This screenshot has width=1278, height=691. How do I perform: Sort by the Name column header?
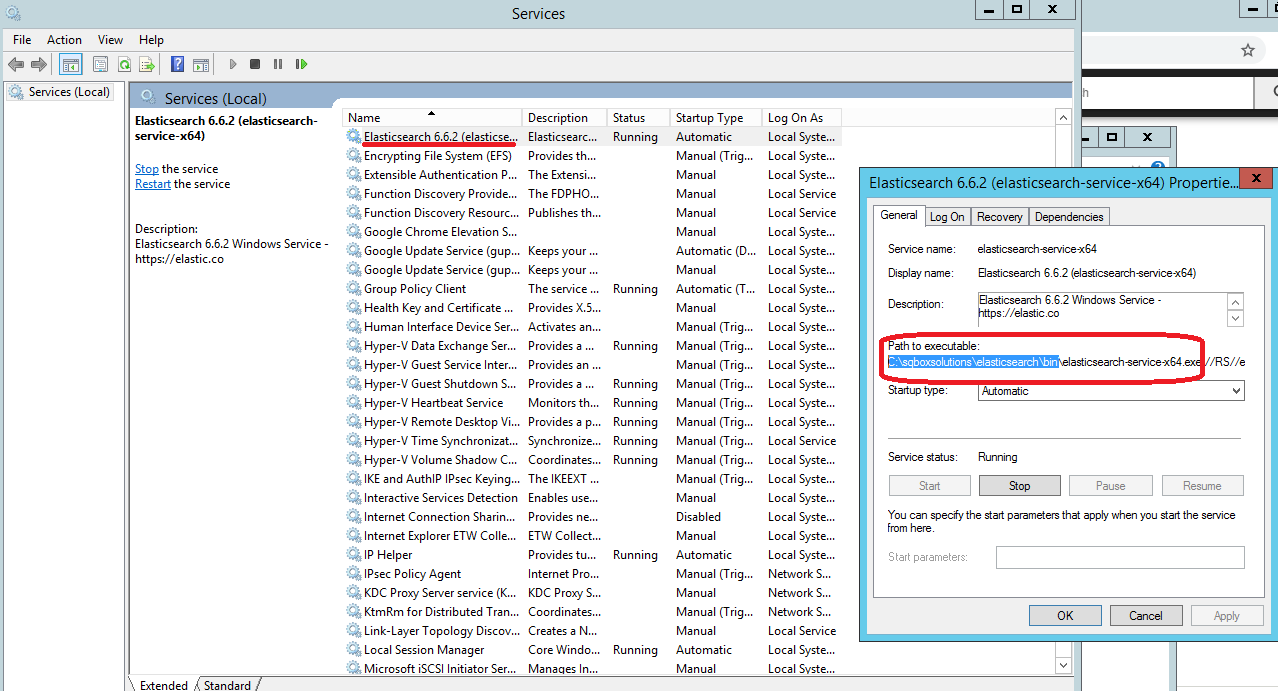click(x=433, y=118)
